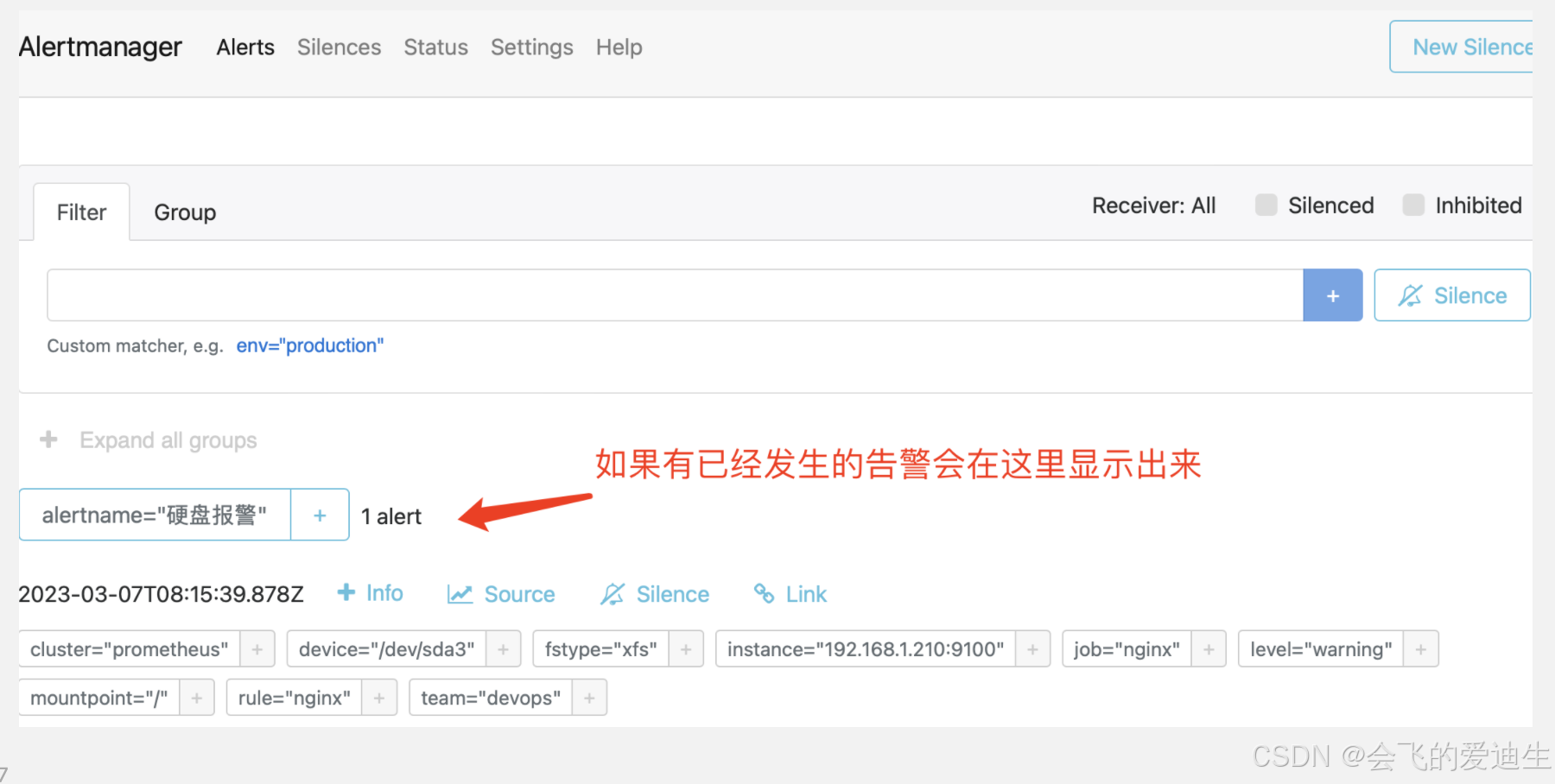Screen dimensions: 1555x784
Task: Click the cluster="prometheus" label text
Action: [x=130, y=649]
